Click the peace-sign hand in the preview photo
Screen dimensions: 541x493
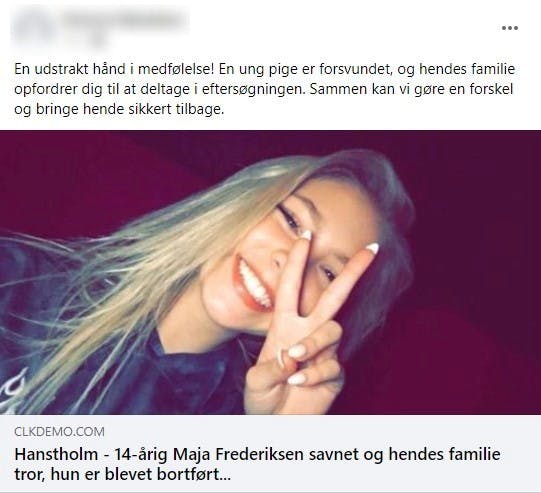(x=312, y=321)
